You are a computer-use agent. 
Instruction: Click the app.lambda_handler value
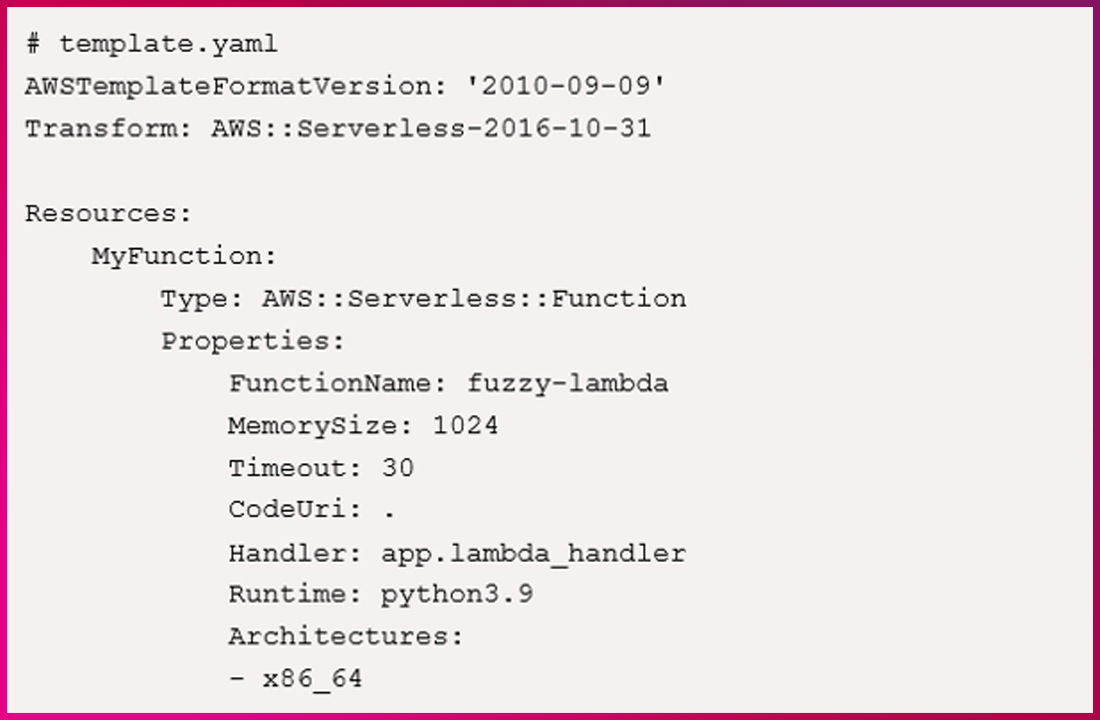pyautogui.click(x=533, y=553)
